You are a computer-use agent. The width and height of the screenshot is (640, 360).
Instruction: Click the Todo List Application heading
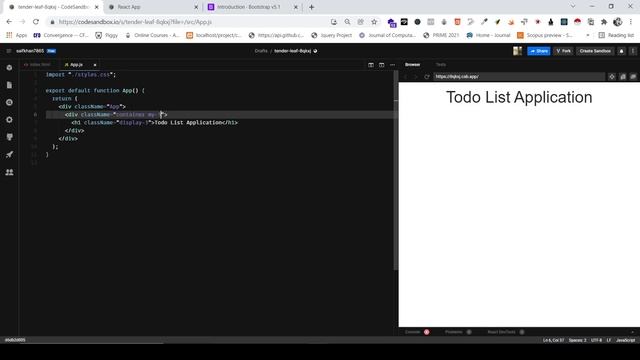coord(519,98)
